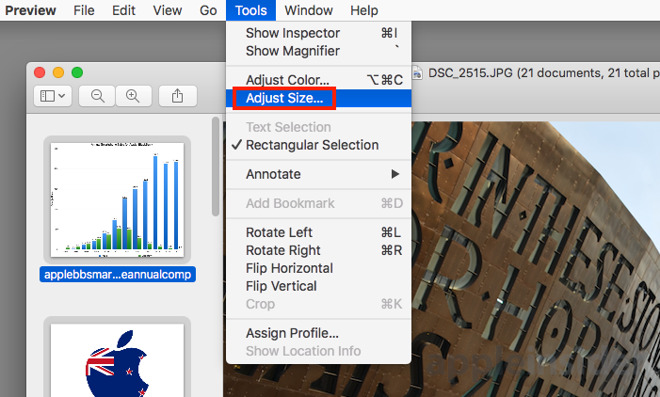Click the sidebar view mode icon

click(47, 96)
